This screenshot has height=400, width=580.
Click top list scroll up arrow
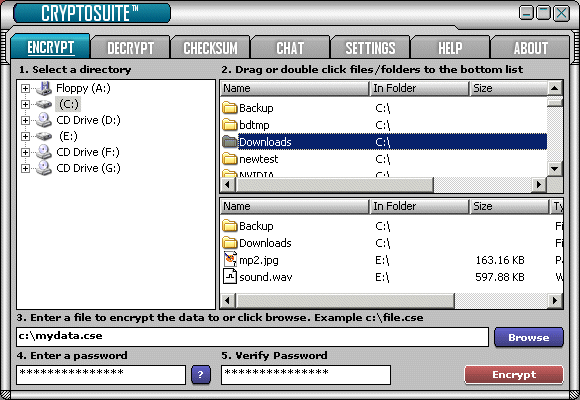click(554, 88)
